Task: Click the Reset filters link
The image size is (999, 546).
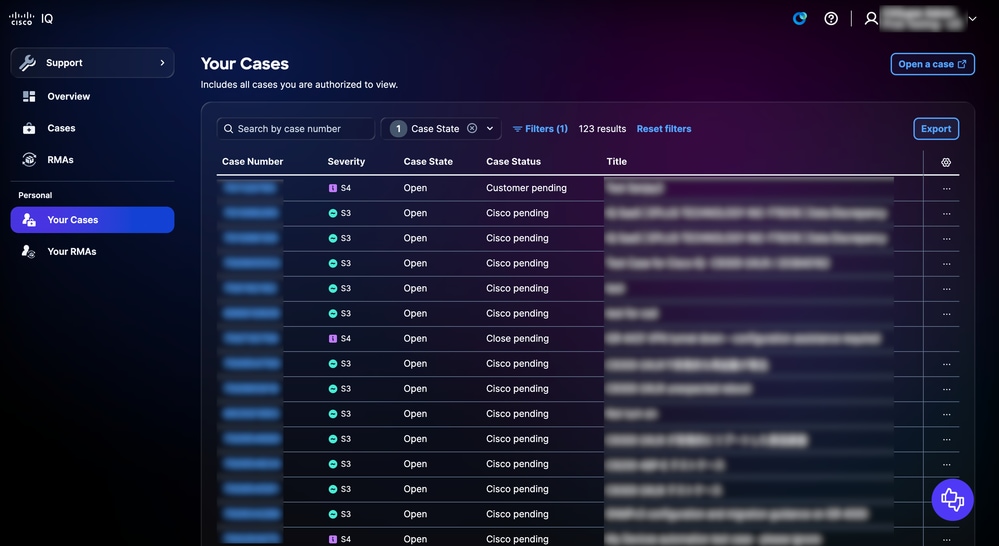Action: [664, 129]
